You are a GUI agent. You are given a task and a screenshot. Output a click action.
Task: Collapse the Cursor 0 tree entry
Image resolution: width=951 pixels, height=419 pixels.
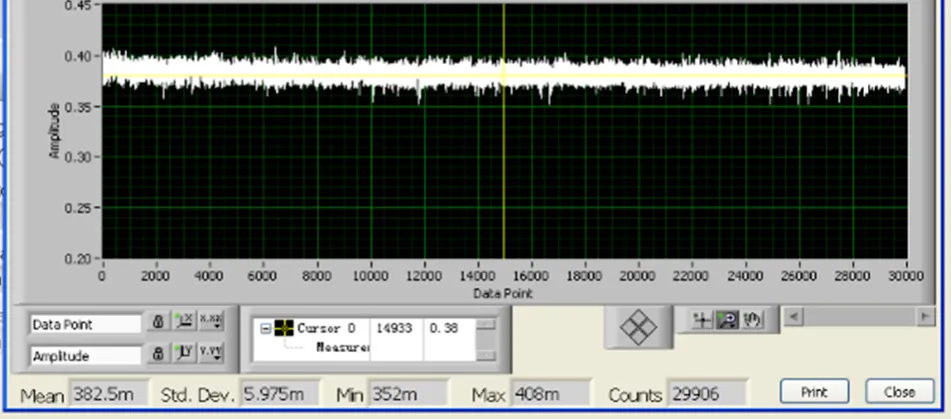tap(264, 328)
